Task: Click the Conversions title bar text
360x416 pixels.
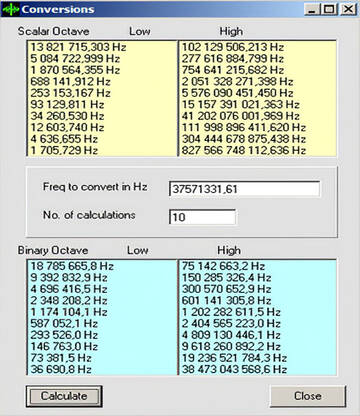Action: pos(58,9)
